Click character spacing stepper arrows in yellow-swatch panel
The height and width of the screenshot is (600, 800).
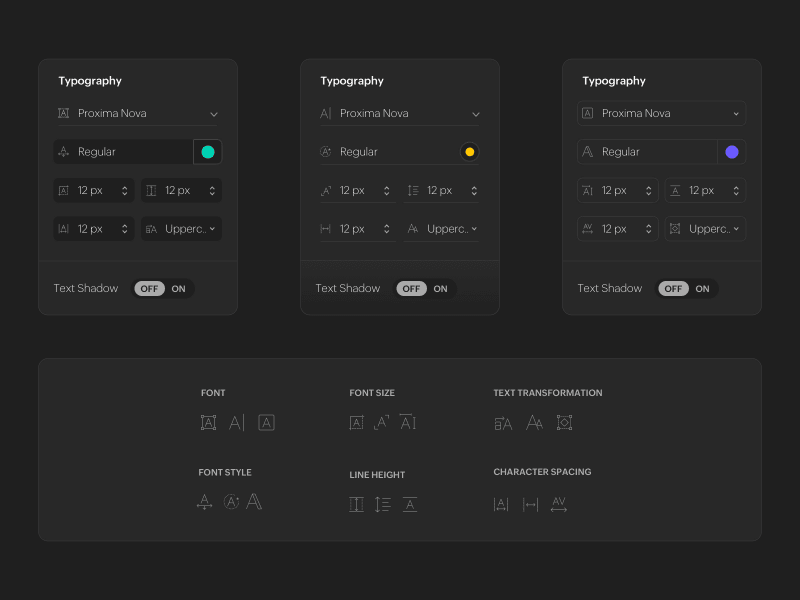coord(387,229)
